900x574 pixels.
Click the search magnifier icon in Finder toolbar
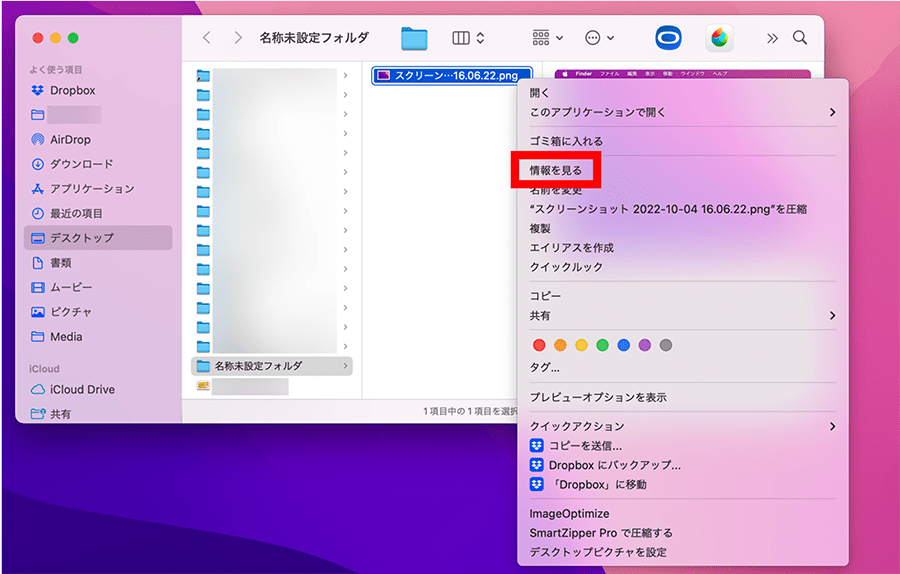point(800,38)
